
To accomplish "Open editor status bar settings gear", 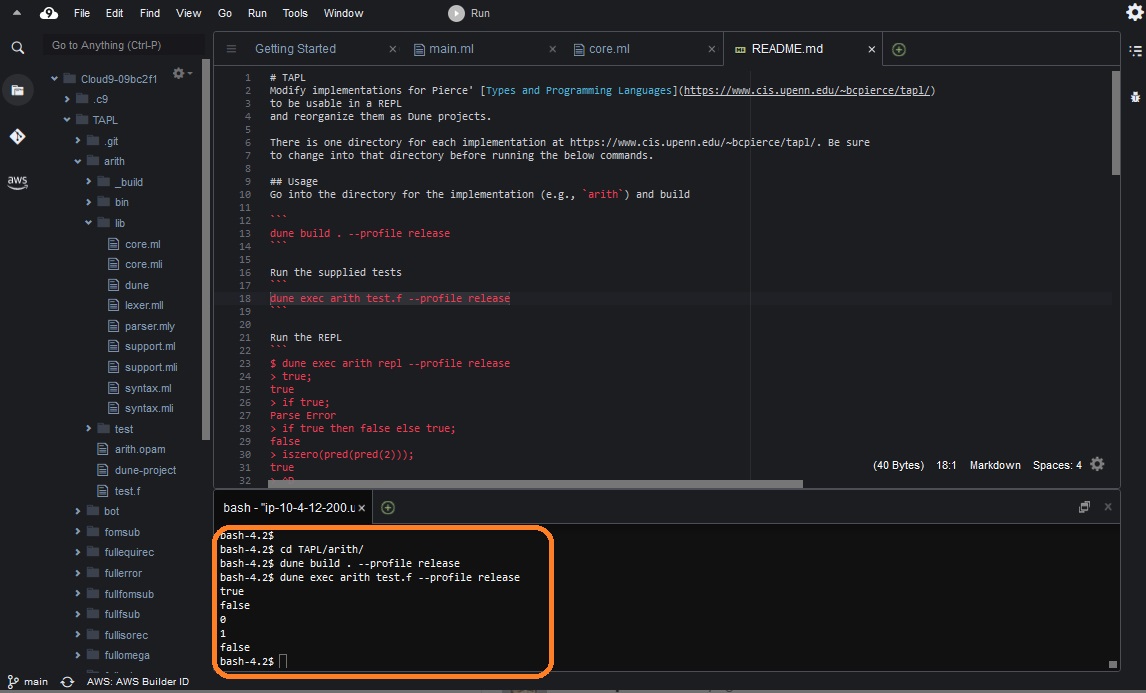I will click(x=1097, y=464).
